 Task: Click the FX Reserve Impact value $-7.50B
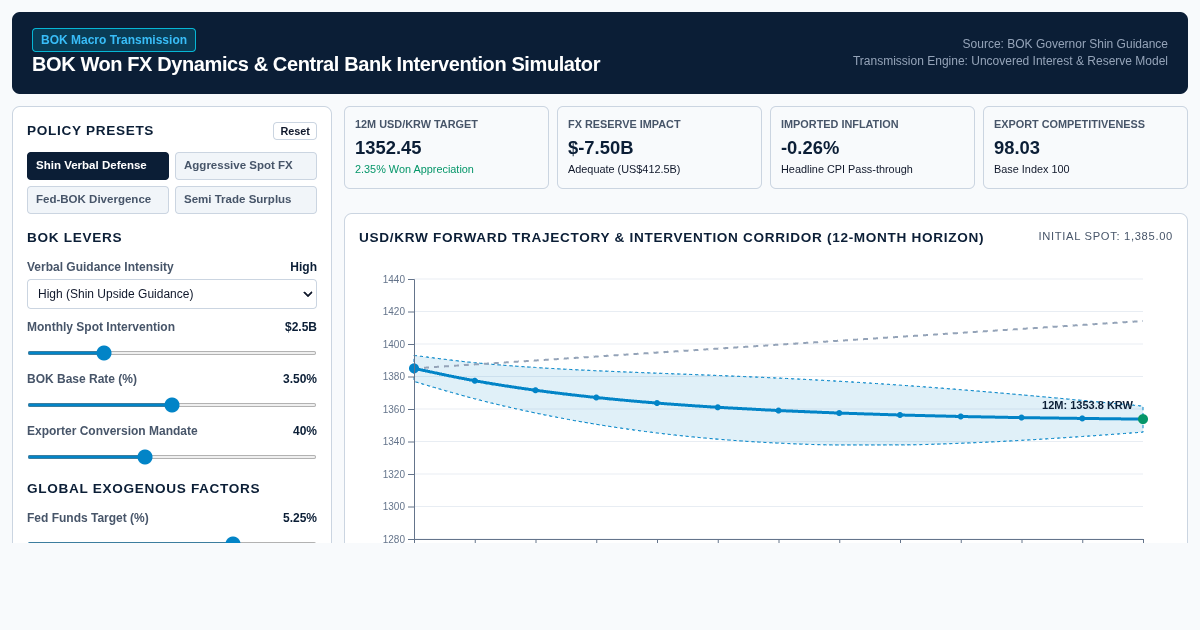600,148
